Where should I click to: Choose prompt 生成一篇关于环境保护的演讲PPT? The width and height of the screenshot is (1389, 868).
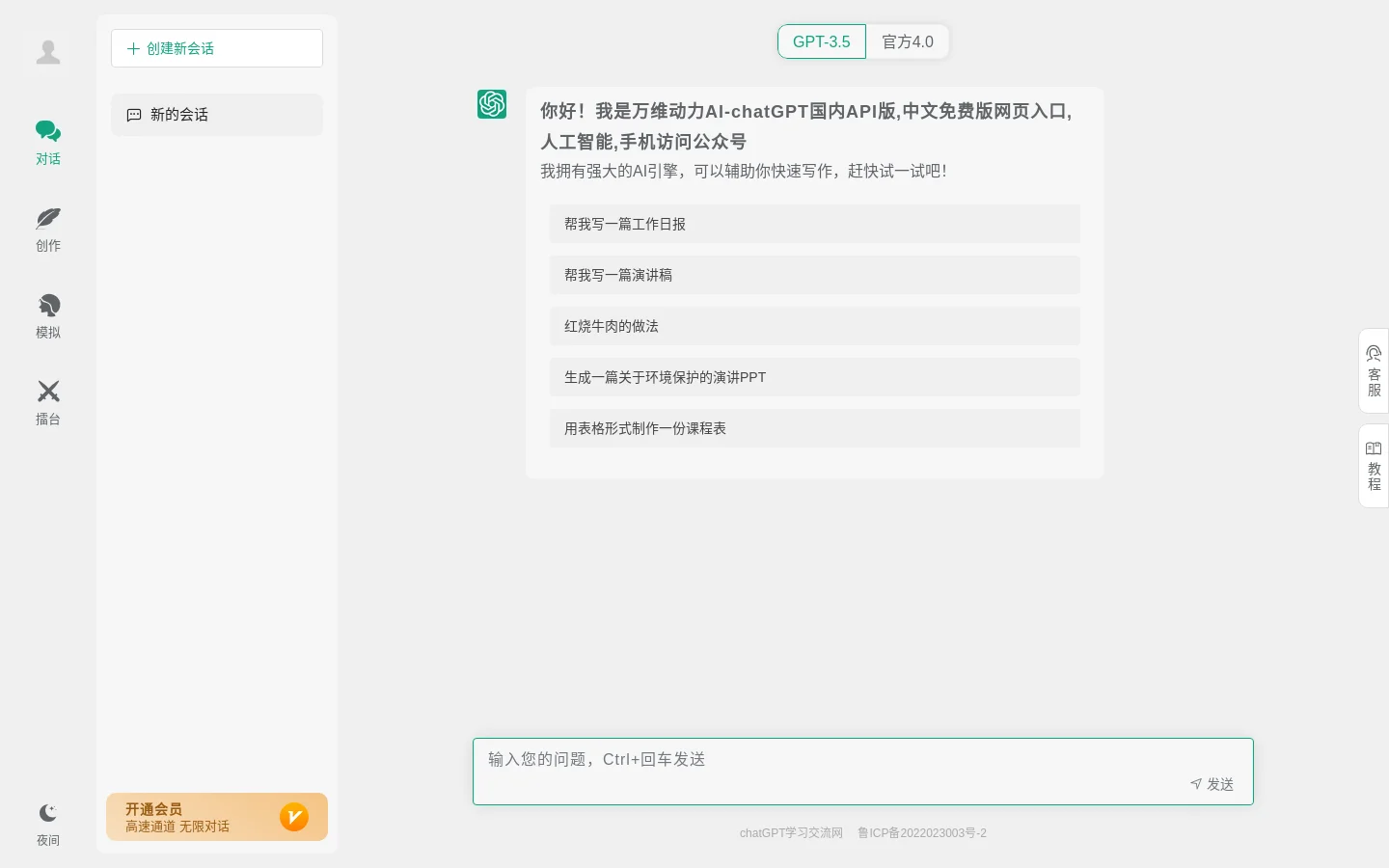(815, 377)
